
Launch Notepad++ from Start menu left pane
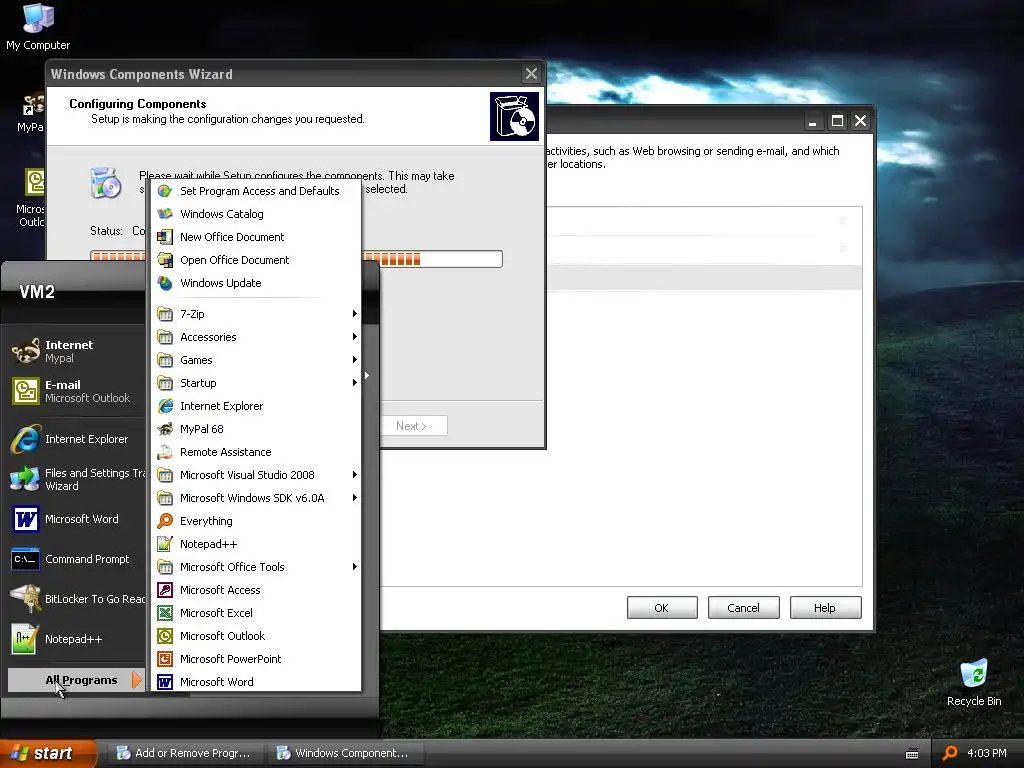76,639
